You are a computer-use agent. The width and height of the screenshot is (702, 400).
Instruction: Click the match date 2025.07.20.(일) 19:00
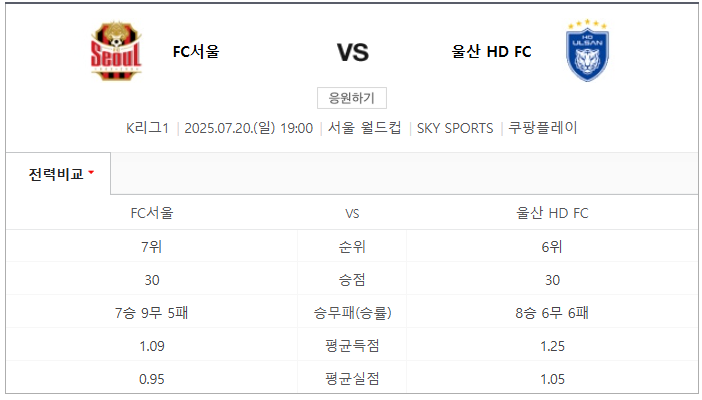(x=248, y=128)
